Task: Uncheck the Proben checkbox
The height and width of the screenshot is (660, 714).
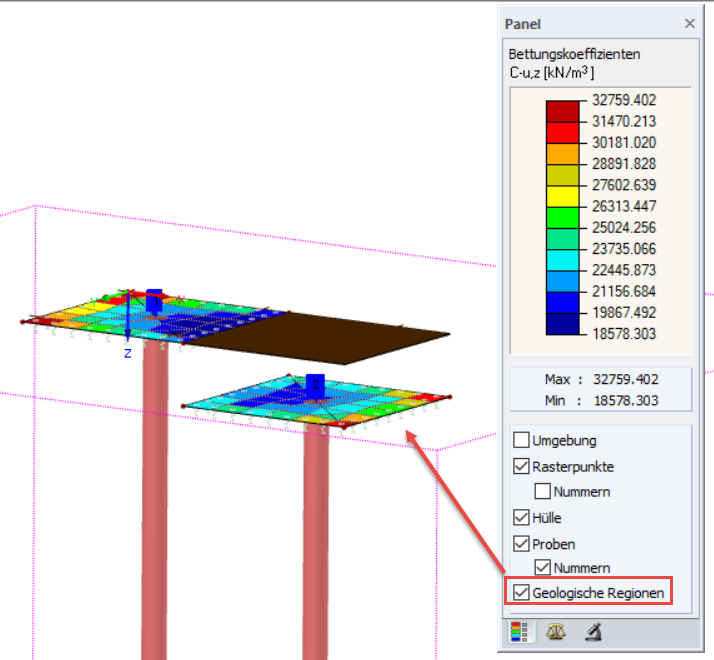Action: pos(521,543)
